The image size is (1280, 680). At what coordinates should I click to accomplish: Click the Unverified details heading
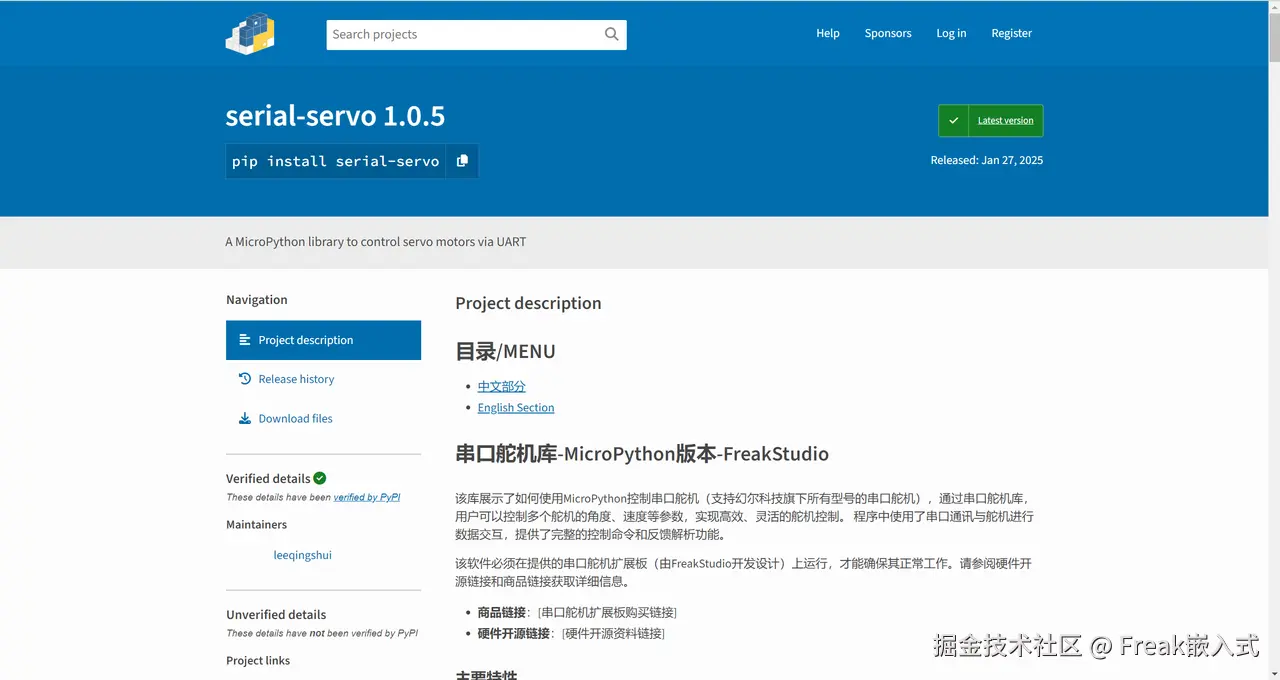click(276, 615)
